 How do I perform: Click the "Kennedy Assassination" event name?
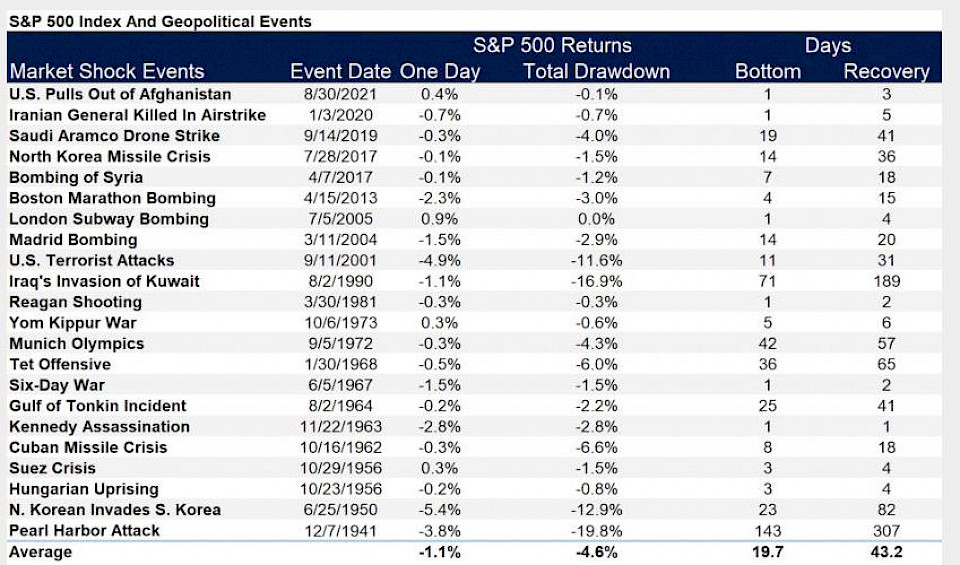[99, 426]
